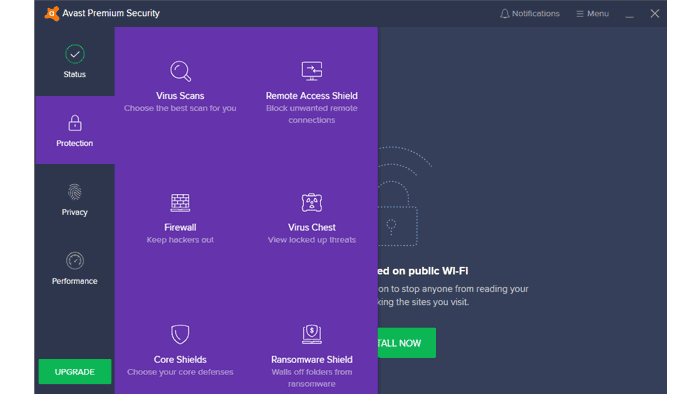This screenshot has height=394, width=700.
Task: Open the Virus Scans title
Action: 180,96
